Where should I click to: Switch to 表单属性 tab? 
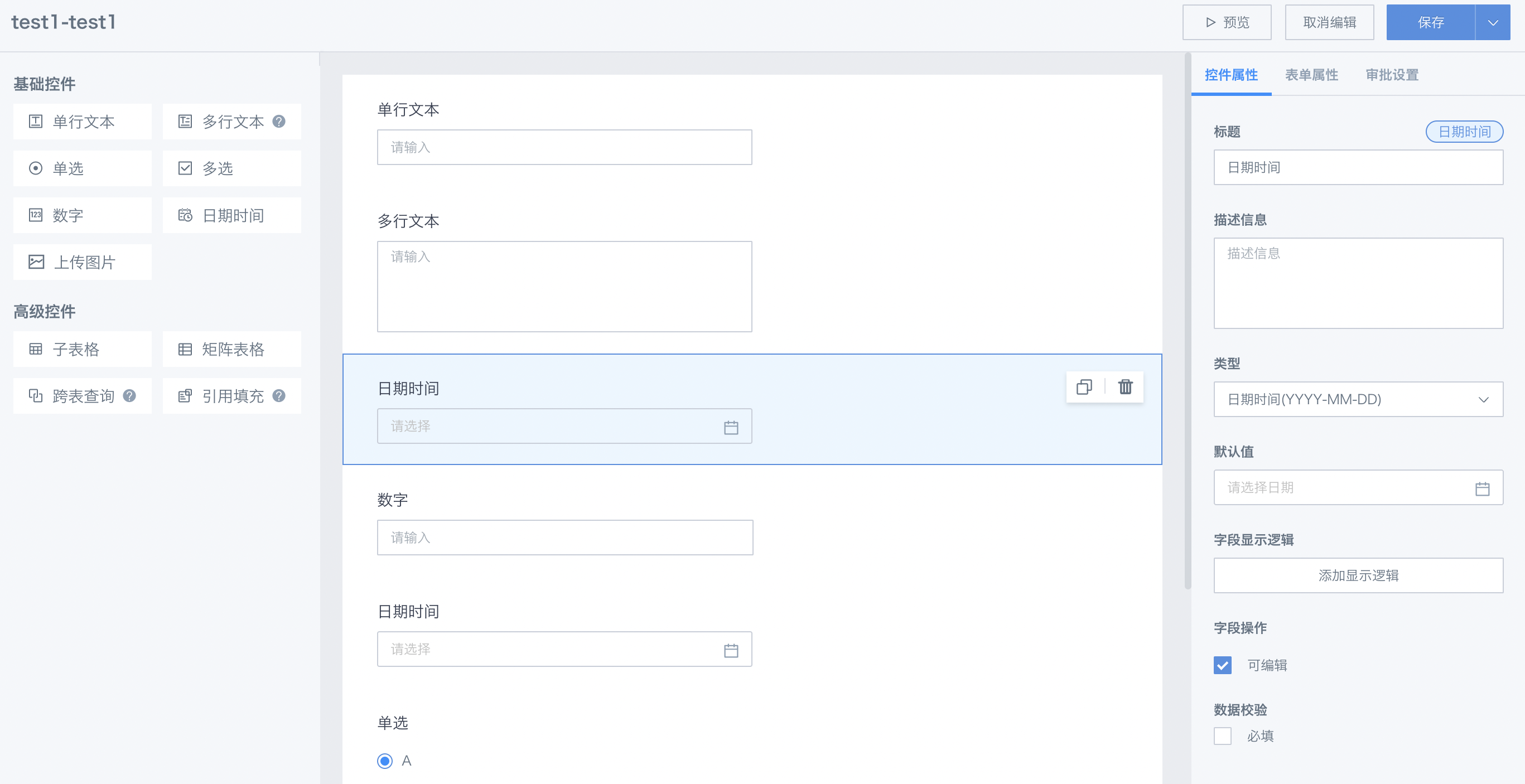tap(1311, 75)
